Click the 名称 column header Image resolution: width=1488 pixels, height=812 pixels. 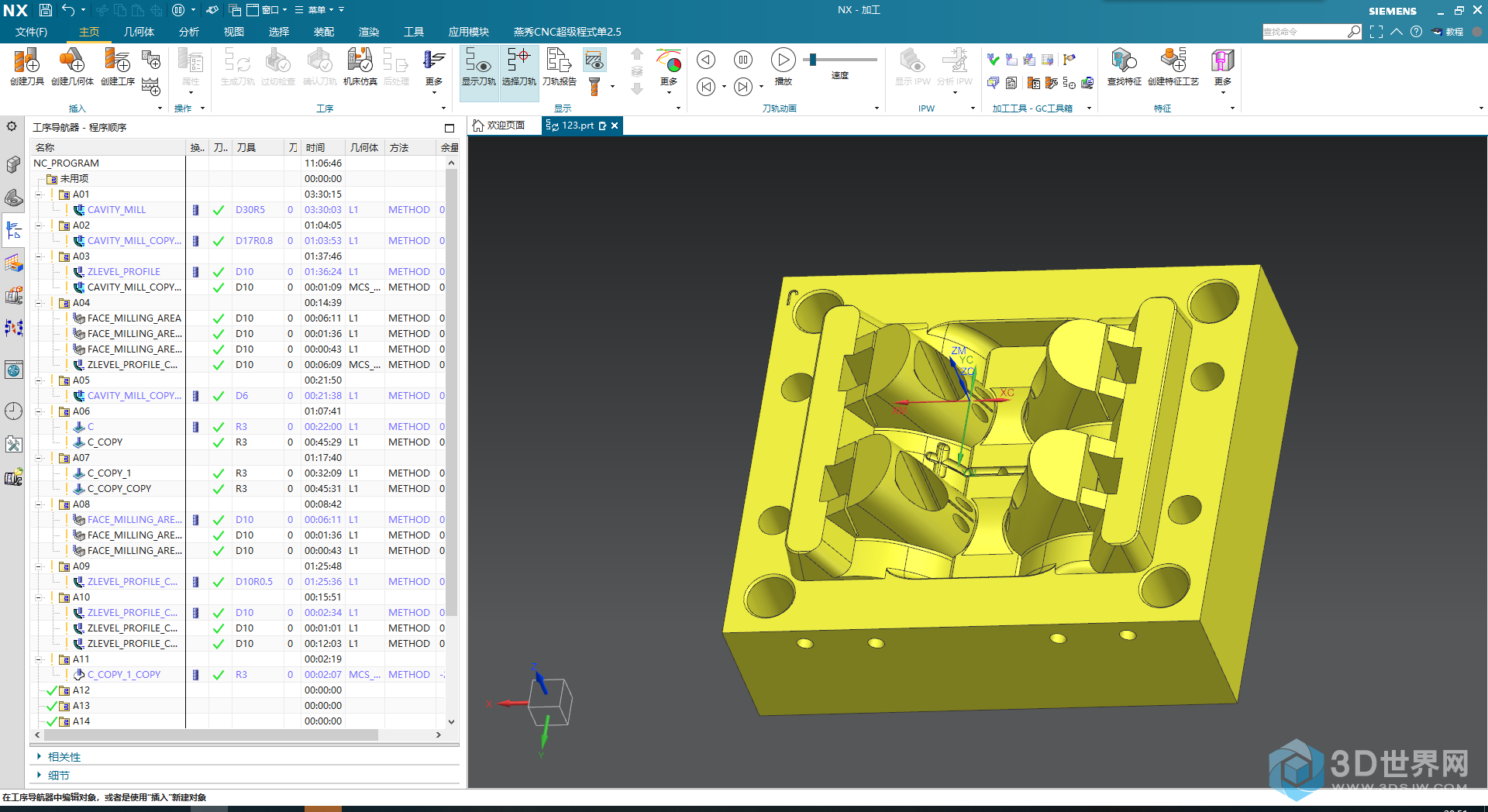pos(108,147)
